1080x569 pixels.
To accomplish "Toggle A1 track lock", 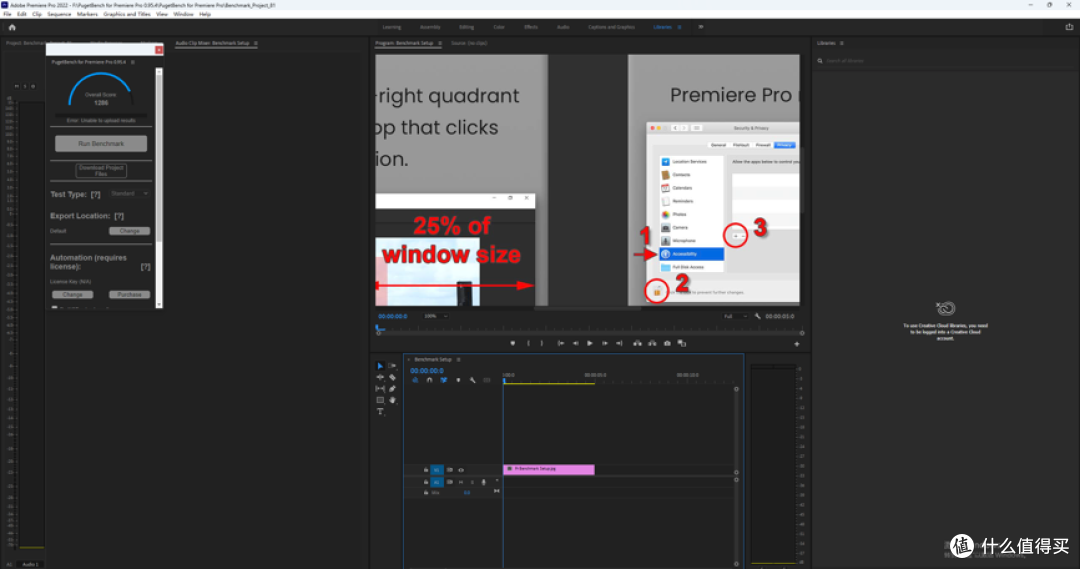I will [x=426, y=482].
